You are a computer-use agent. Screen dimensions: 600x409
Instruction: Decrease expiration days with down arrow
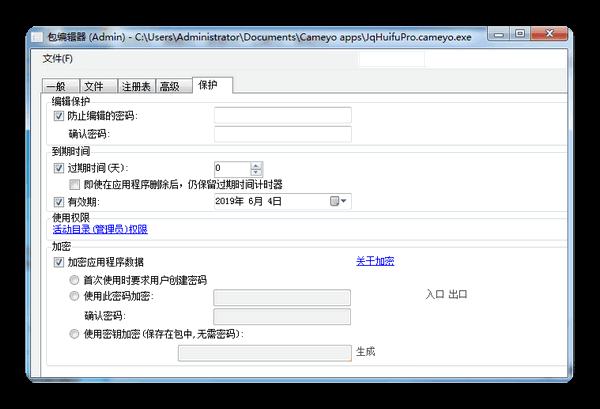[x=256, y=173]
